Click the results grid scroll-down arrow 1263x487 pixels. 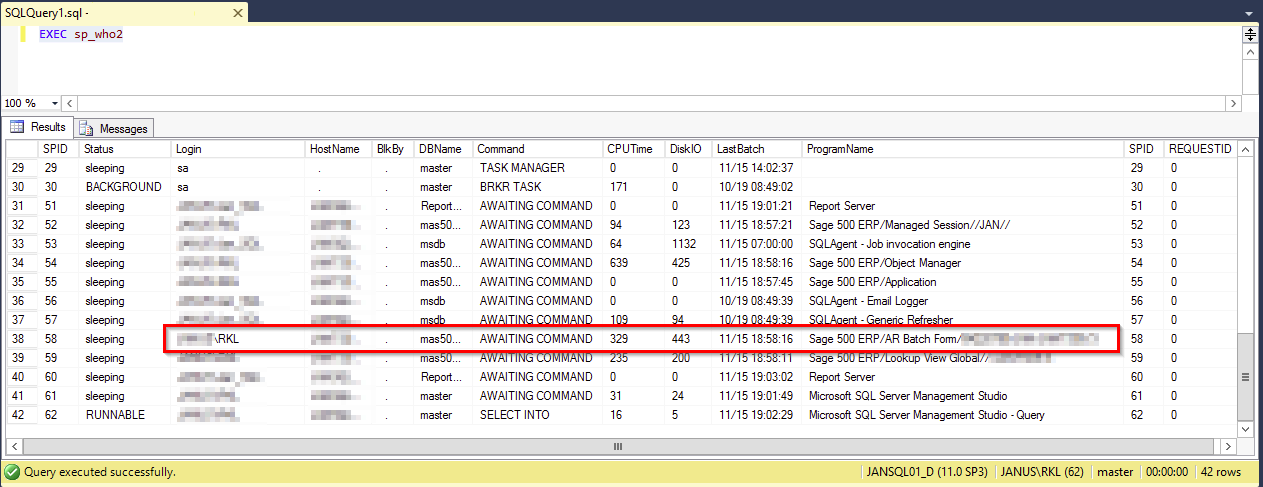1245,428
